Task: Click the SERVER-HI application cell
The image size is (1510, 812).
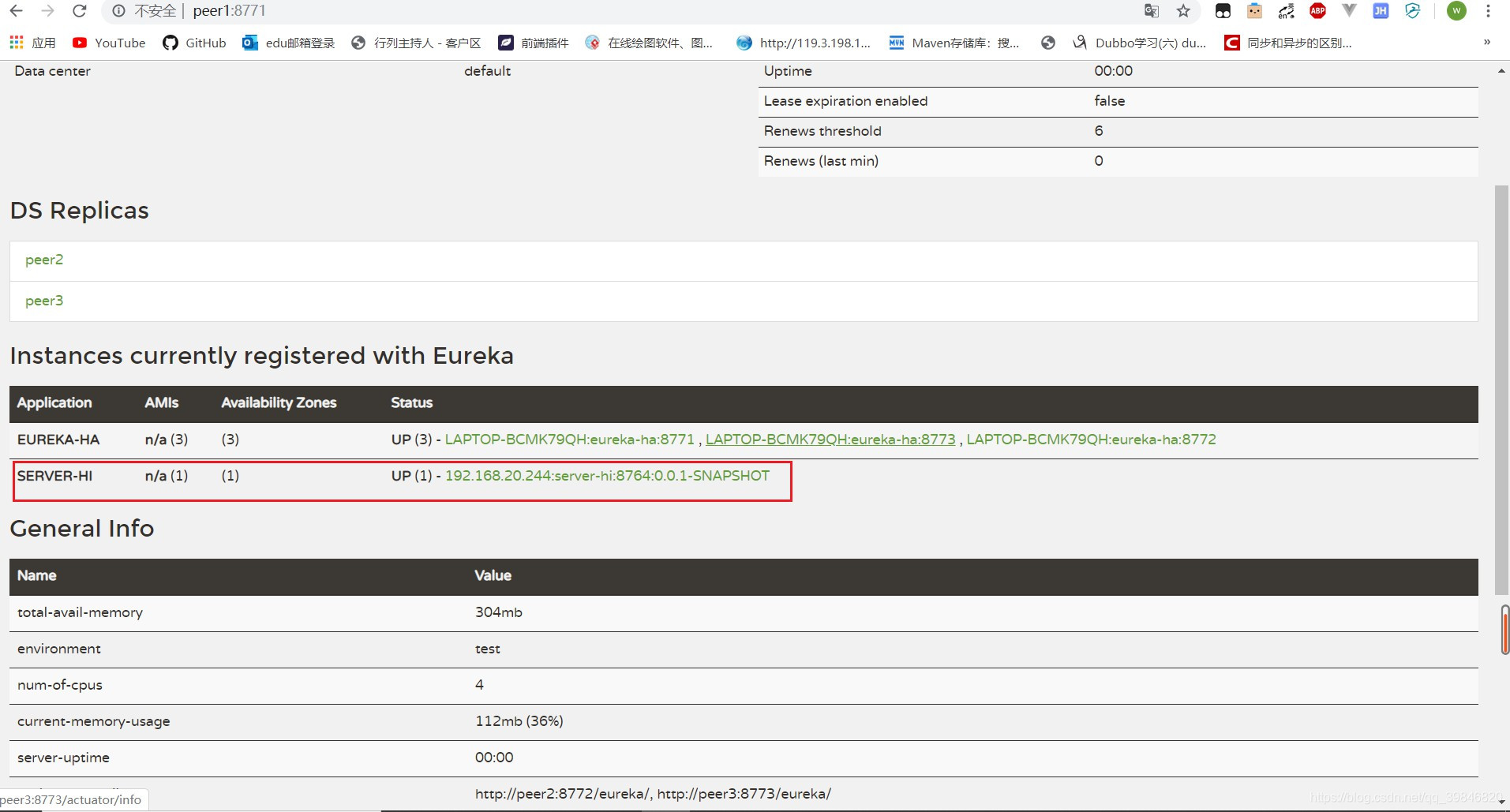Action: pos(55,476)
